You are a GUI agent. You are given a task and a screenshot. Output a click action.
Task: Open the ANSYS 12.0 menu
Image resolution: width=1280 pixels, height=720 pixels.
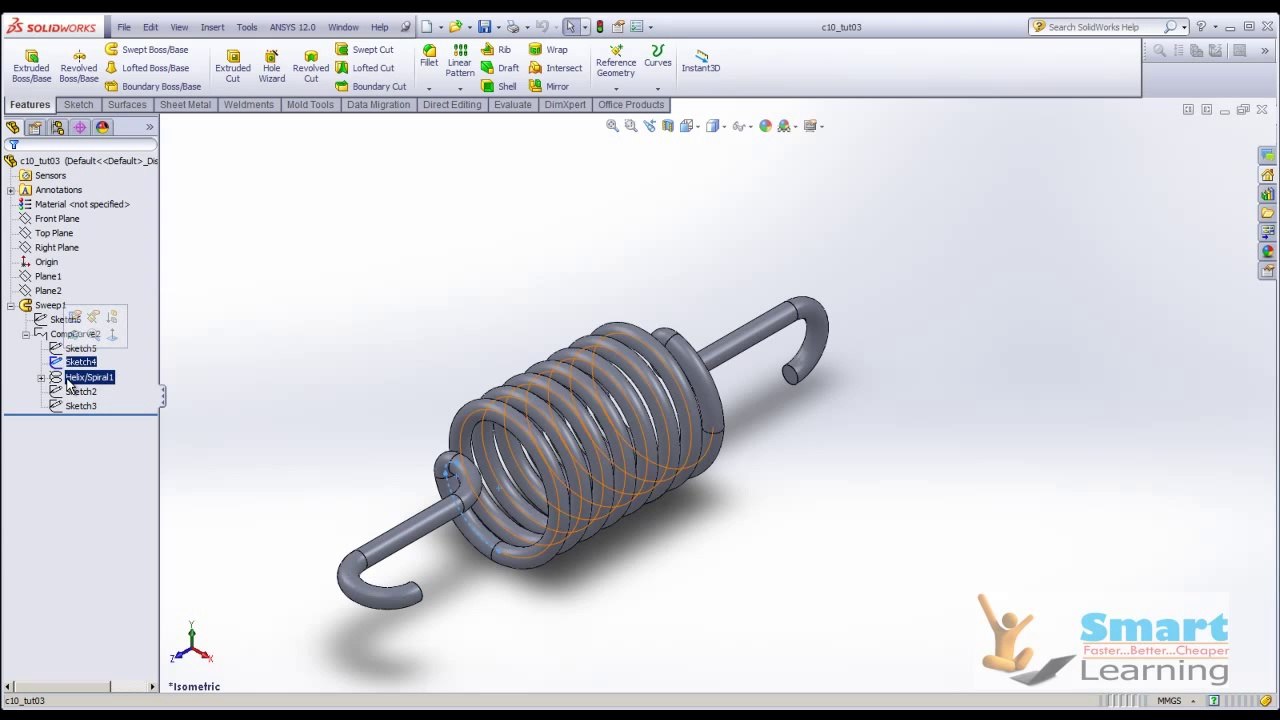[292, 27]
